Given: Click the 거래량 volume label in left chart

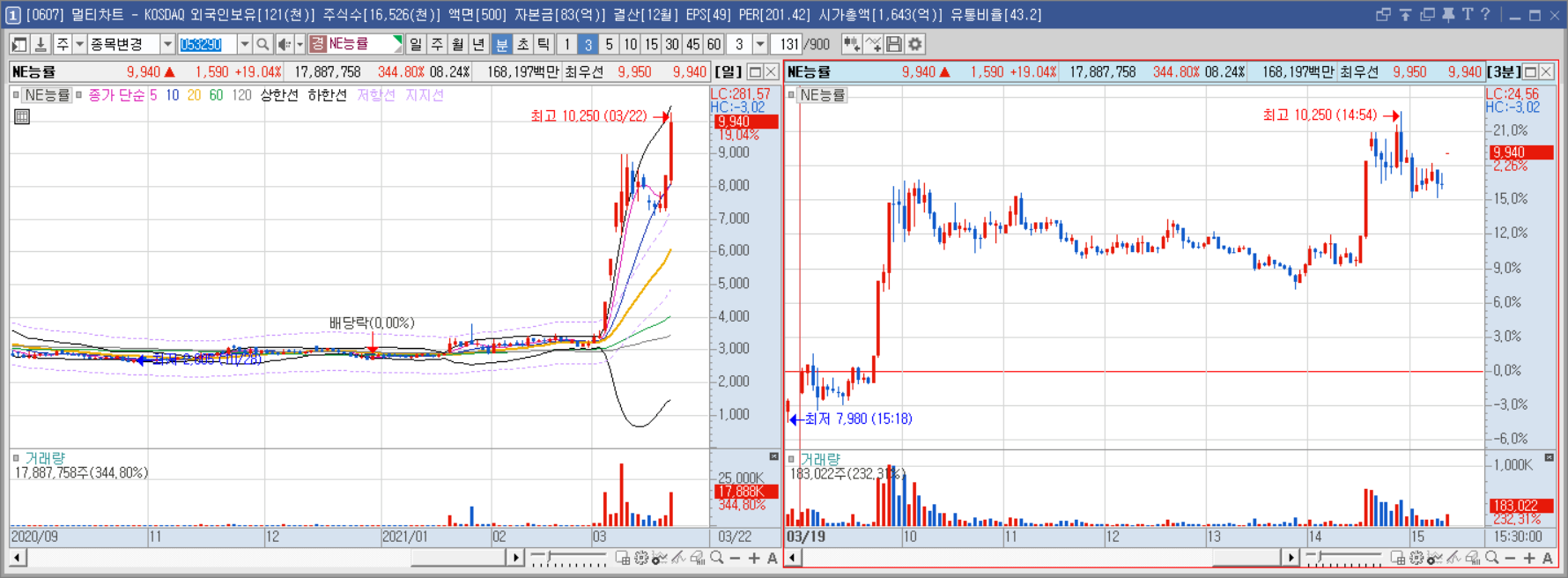Looking at the screenshot, I should [x=44, y=458].
